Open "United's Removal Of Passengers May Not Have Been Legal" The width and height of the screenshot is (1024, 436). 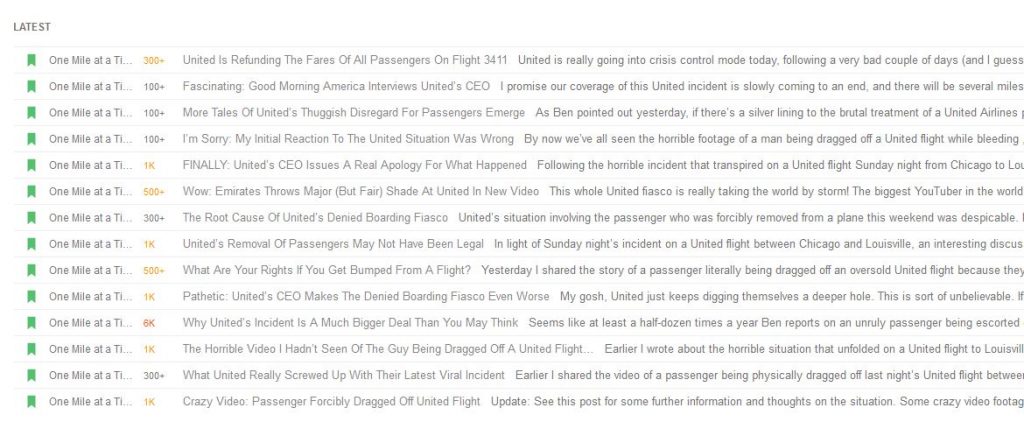pyautogui.click(x=333, y=244)
